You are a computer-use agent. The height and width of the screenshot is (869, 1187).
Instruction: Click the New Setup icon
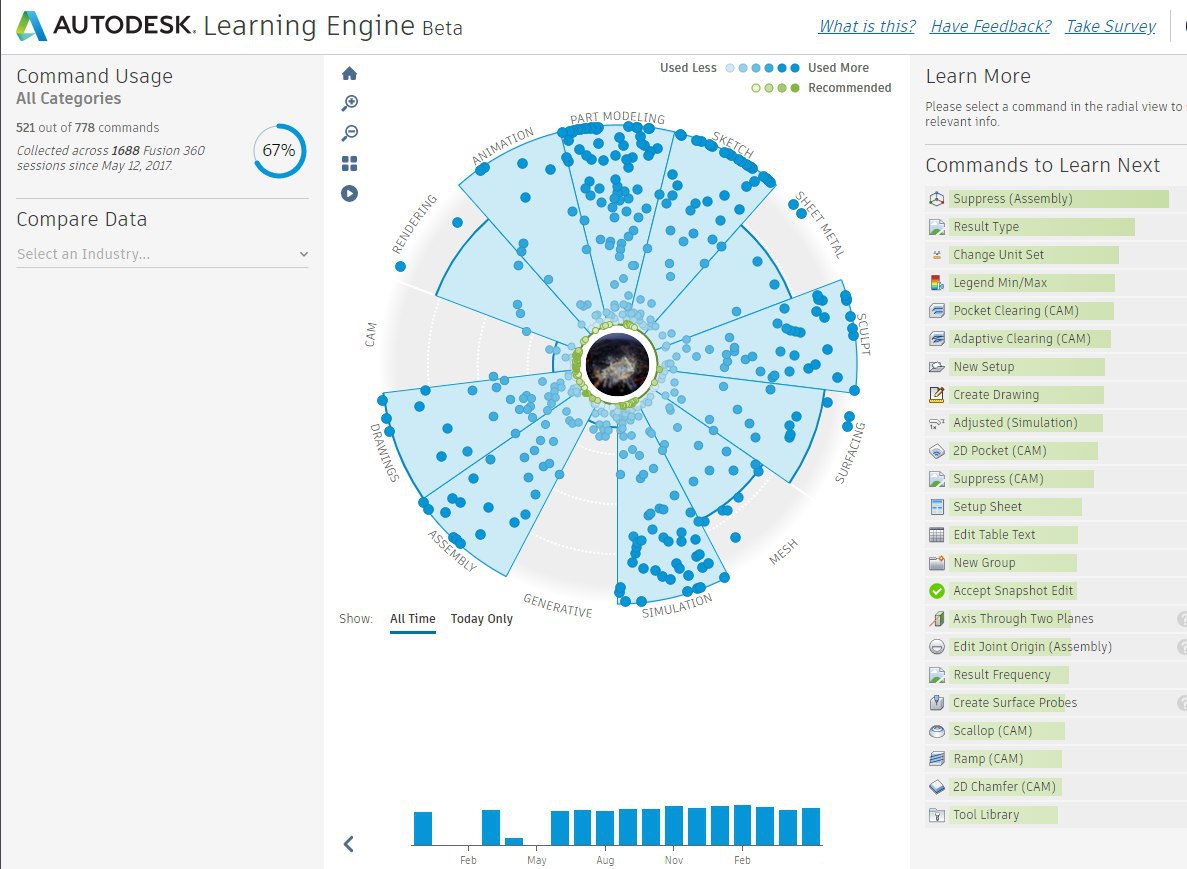936,367
